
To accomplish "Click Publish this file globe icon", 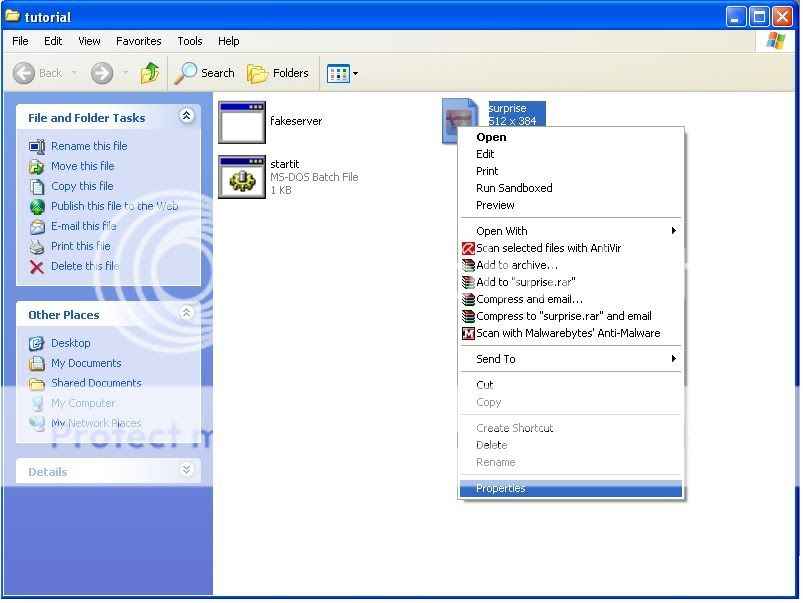I will coord(37,206).
